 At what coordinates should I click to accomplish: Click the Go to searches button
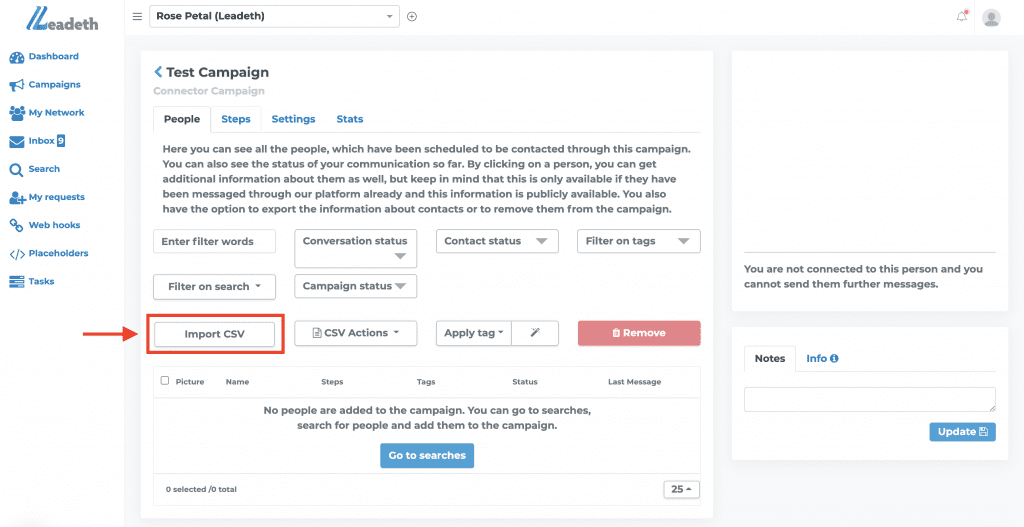tap(427, 456)
